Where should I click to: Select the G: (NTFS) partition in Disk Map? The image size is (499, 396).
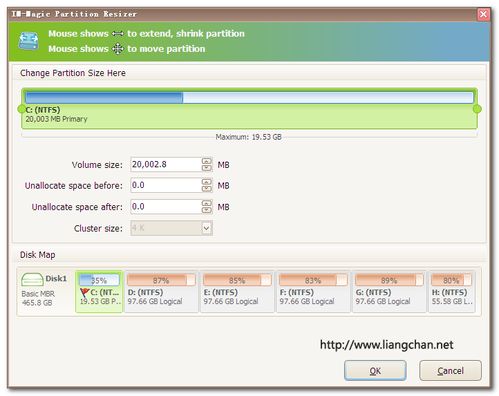[389, 292]
